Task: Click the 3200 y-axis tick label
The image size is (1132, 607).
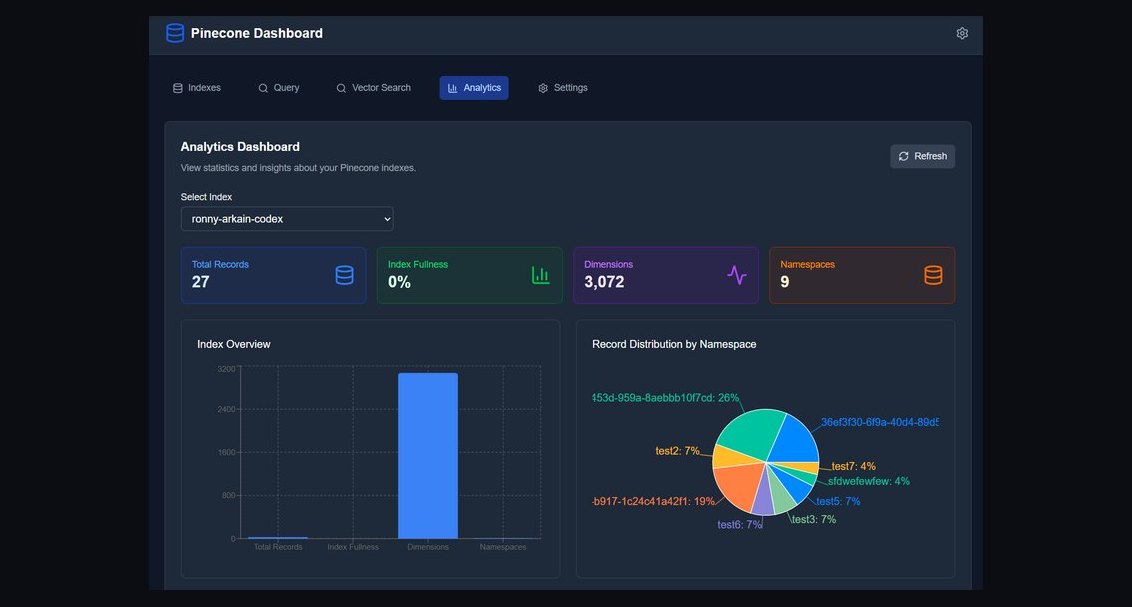Action: click(x=226, y=369)
